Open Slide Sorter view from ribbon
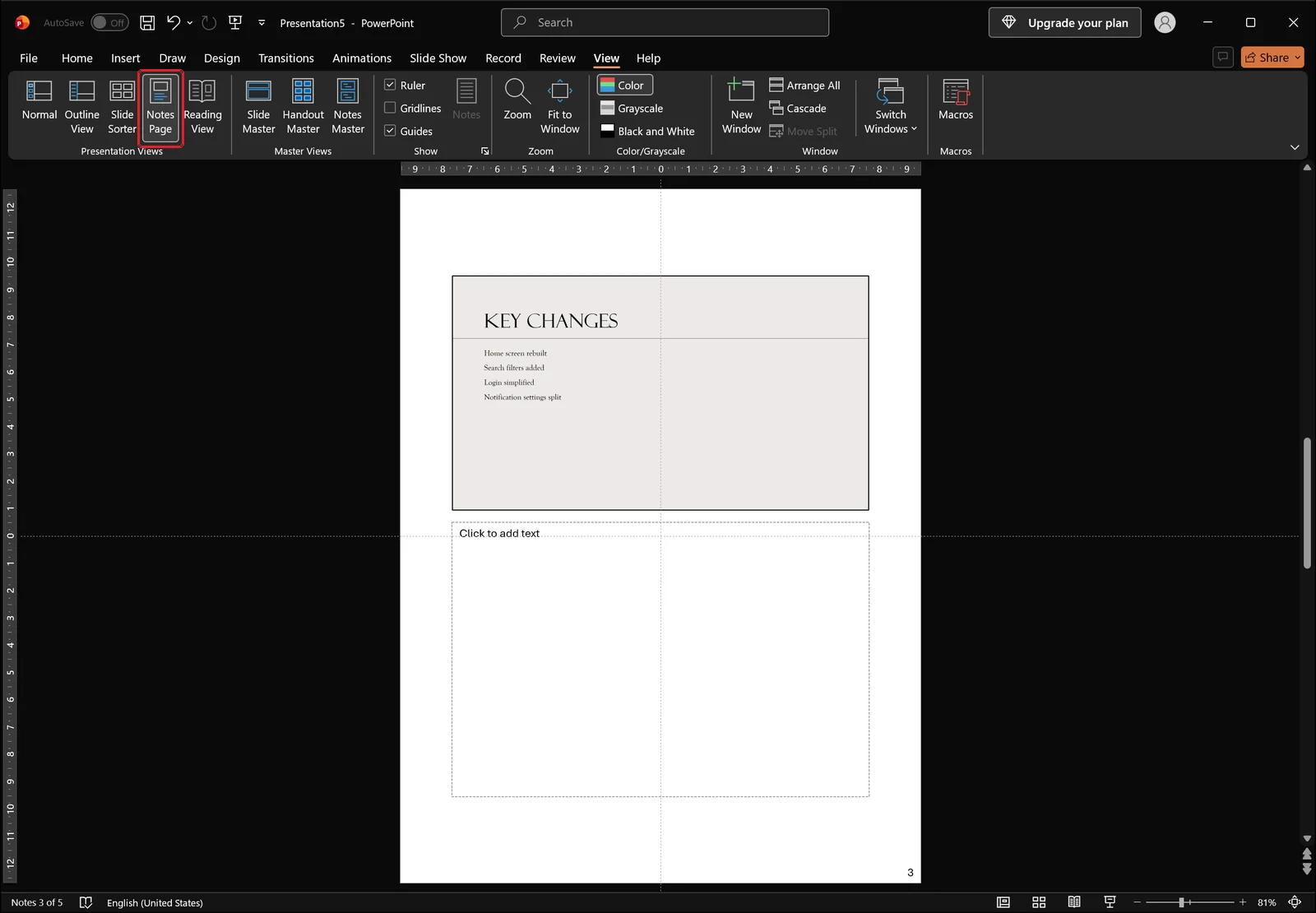 pos(122,106)
